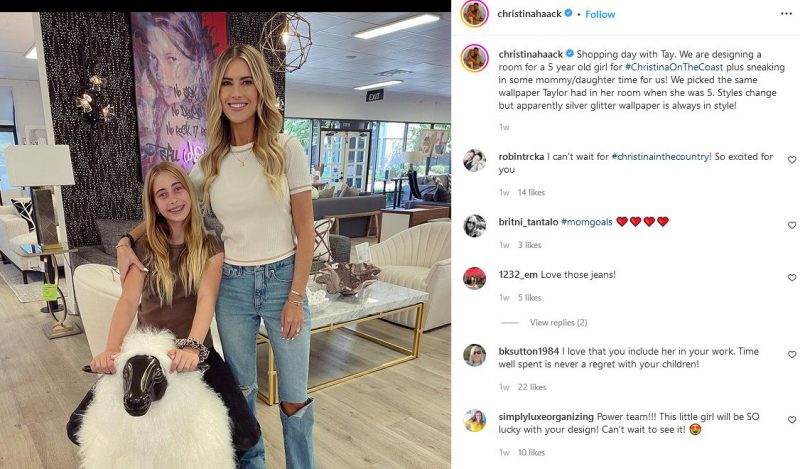
Task: Like simplyluxeorganizing's comment with the heart
Action: click(792, 419)
